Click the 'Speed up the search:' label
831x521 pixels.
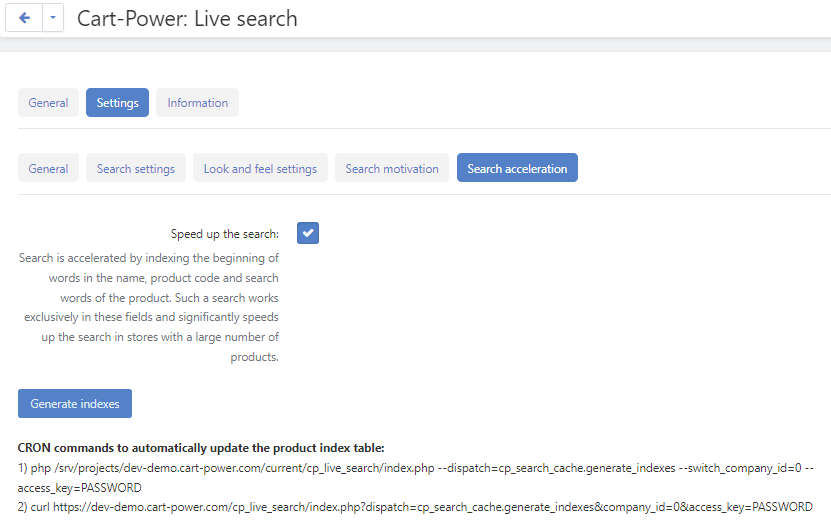point(225,234)
